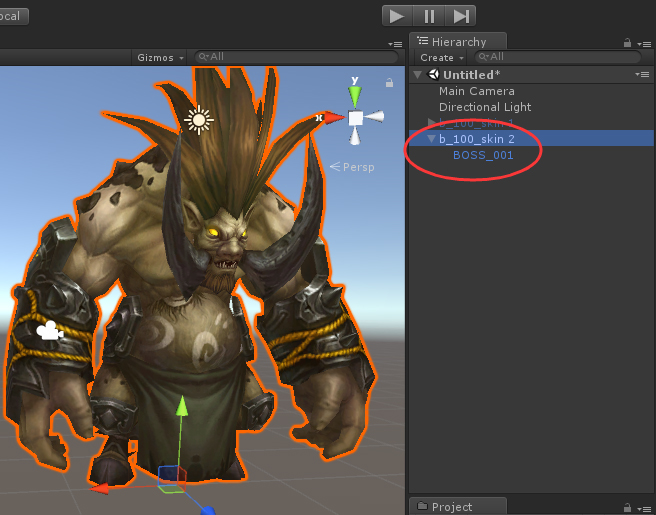Toggle Persp projection label
The width and height of the screenshot is (656, 515).
pyautogui.click(x=352, y=167)
